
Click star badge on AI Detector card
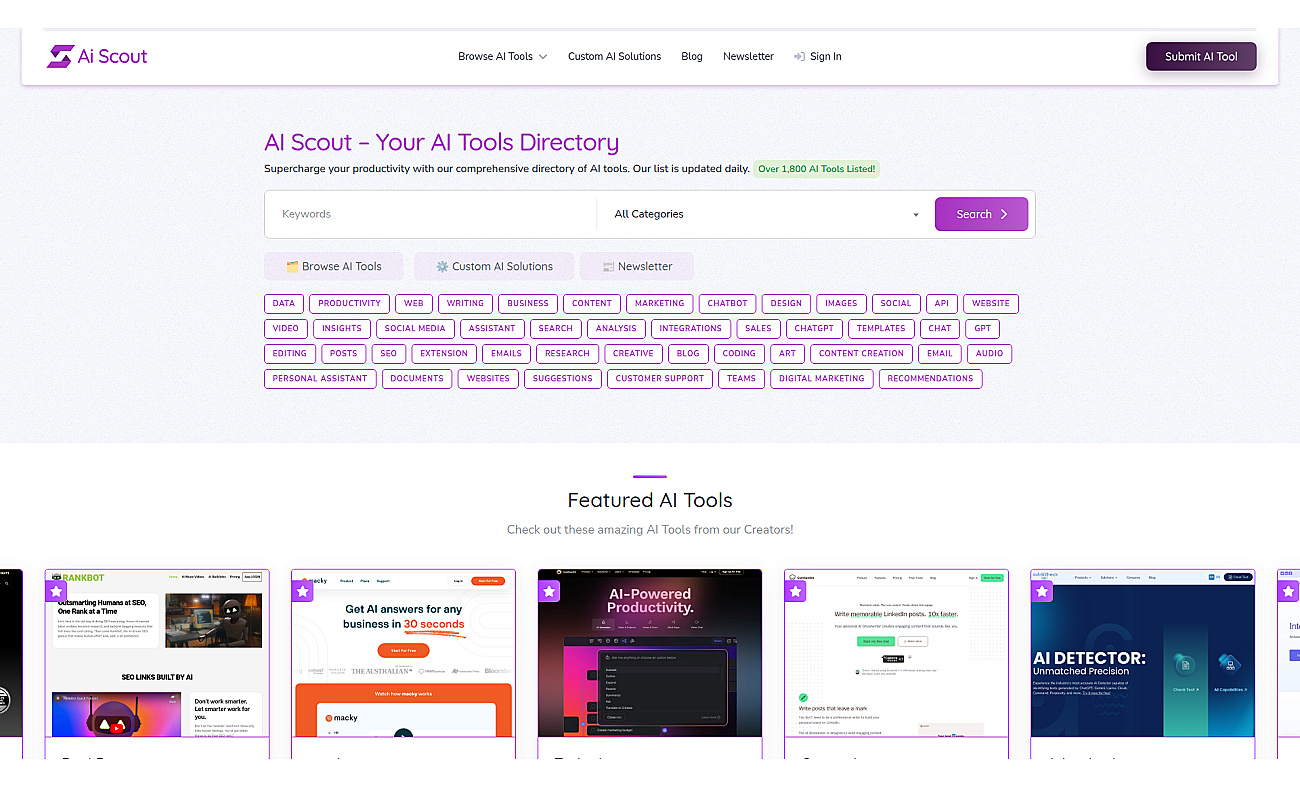coord(1043,591)
